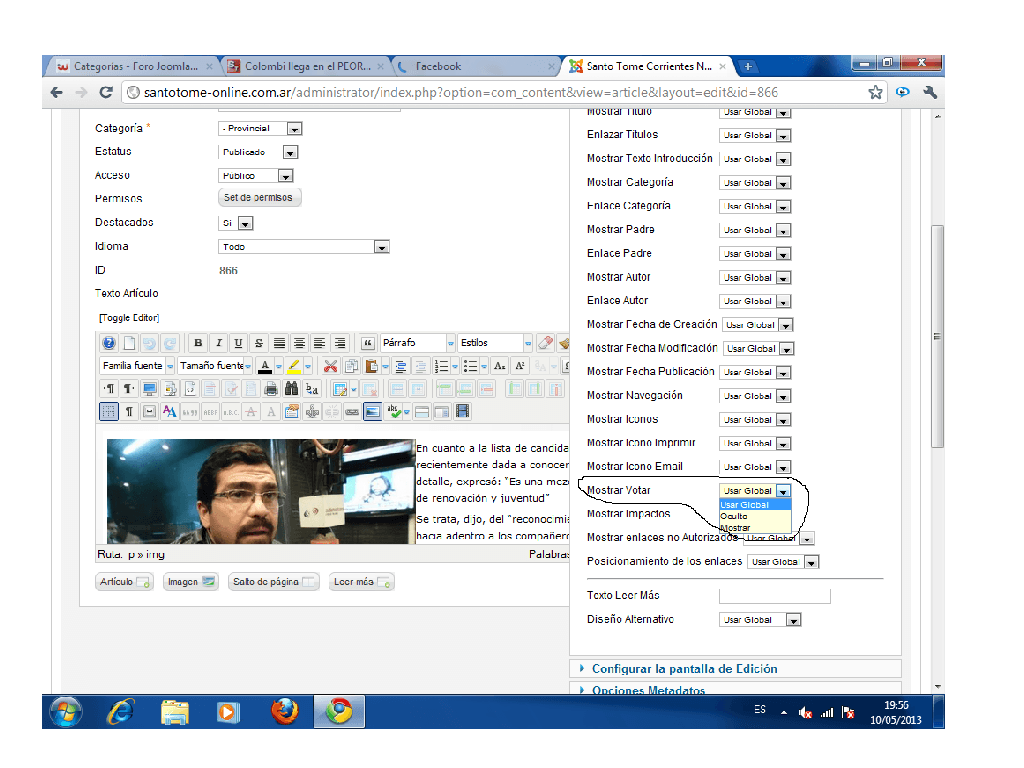Open the image manager icon
This screenshot has height=768, width=1024.
[x=372, y=411]
